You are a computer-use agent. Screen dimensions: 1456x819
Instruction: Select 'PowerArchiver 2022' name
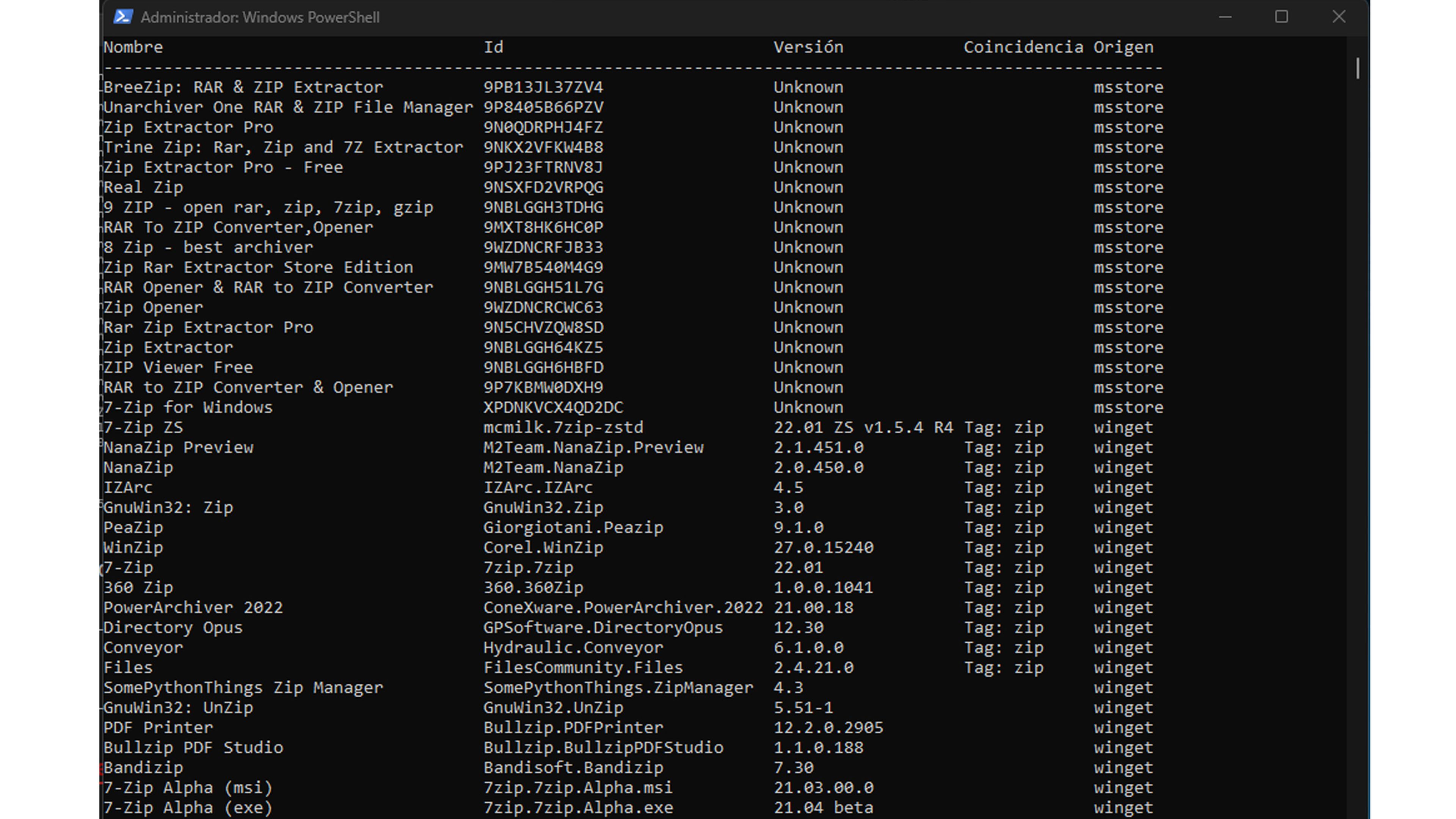pos(193,607)
